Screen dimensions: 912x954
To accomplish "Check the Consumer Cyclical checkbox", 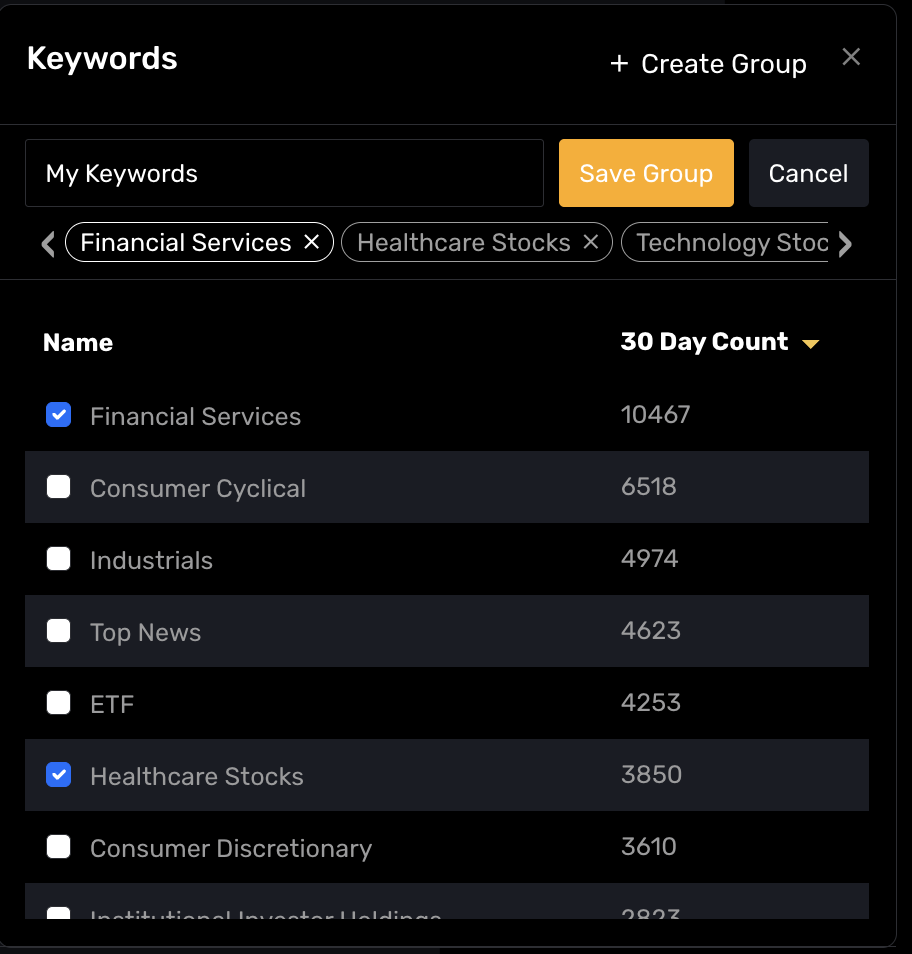I will tap(59, 487).
